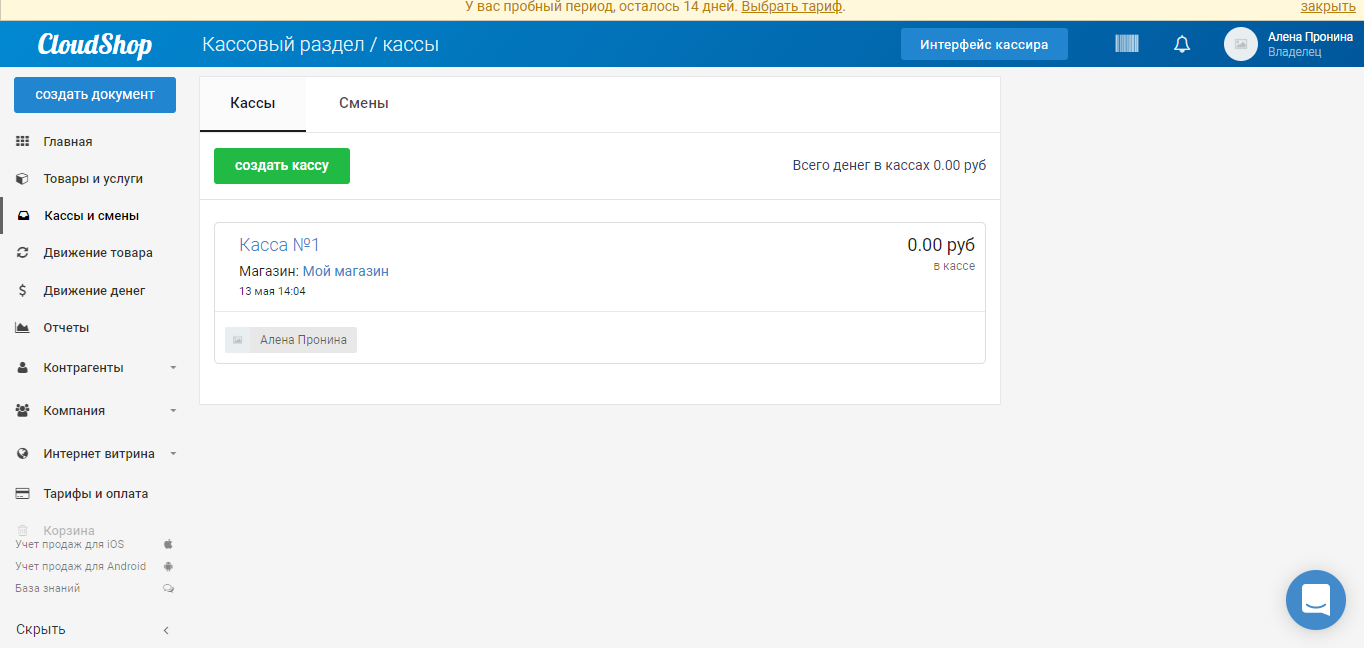The width and height of the screenshot is (1364, 648).
Task: Open the Алена Пронина profile avatar
Action: [x=1241, y=43]
